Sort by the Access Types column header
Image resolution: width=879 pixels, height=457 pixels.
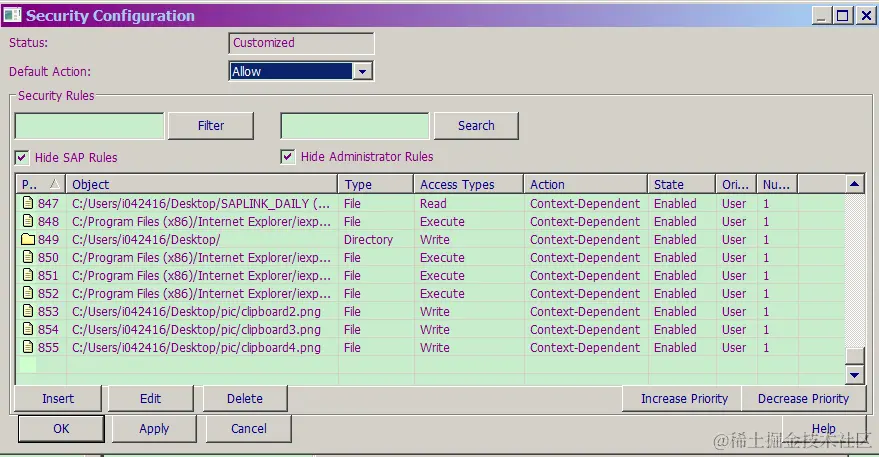[x=469, y=184]
